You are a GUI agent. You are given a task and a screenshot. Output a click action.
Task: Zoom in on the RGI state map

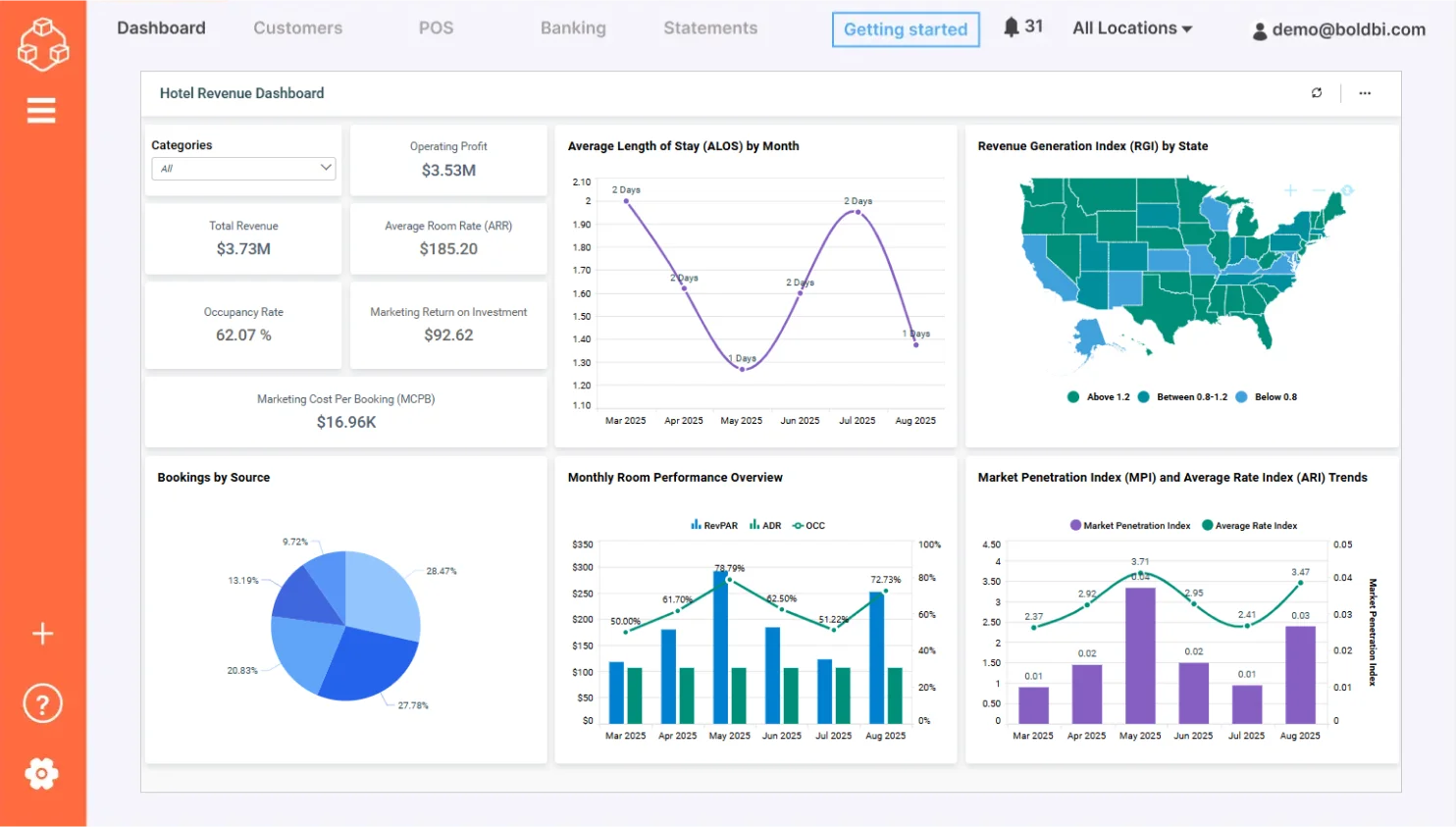1290,190
